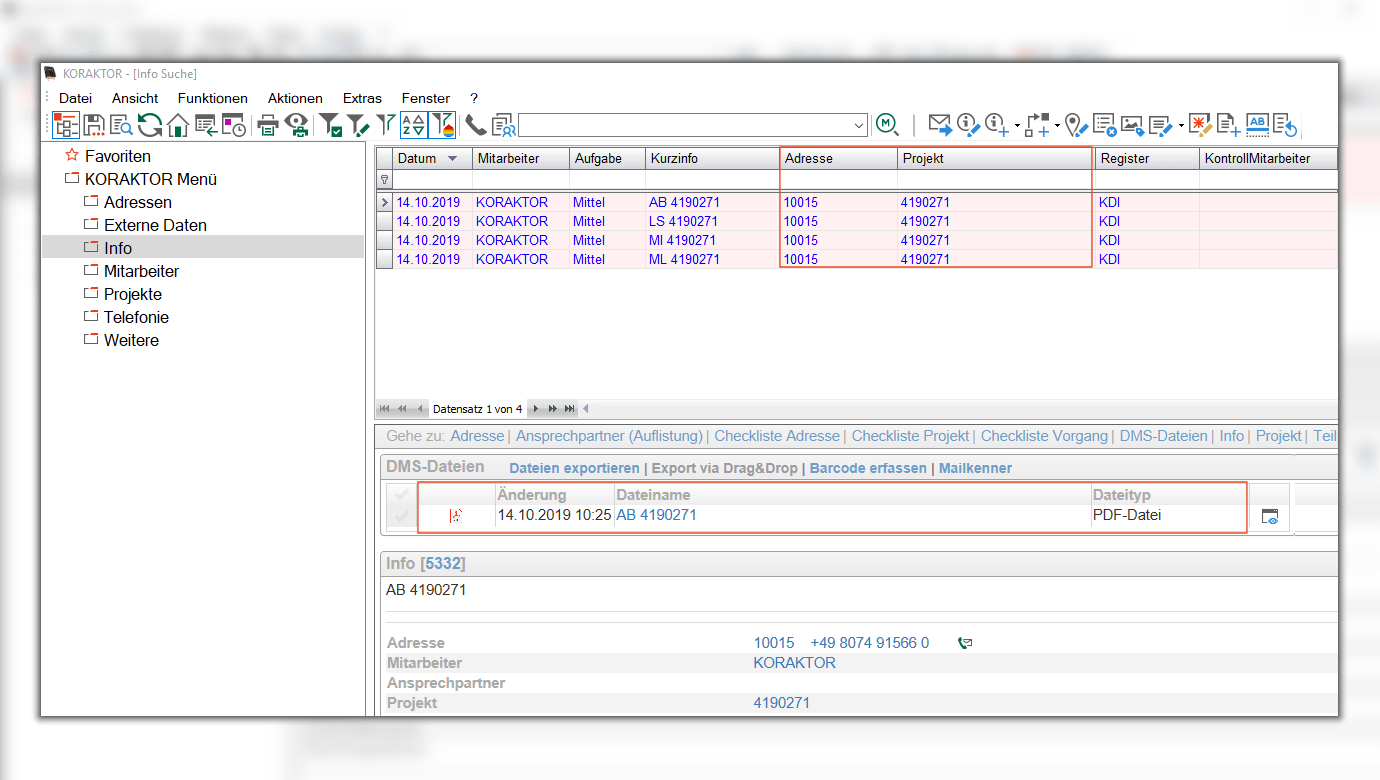Viewport: 1380px width, 780px height.
Task: Click the save floppy disk icon
Action: pos(94,125)
